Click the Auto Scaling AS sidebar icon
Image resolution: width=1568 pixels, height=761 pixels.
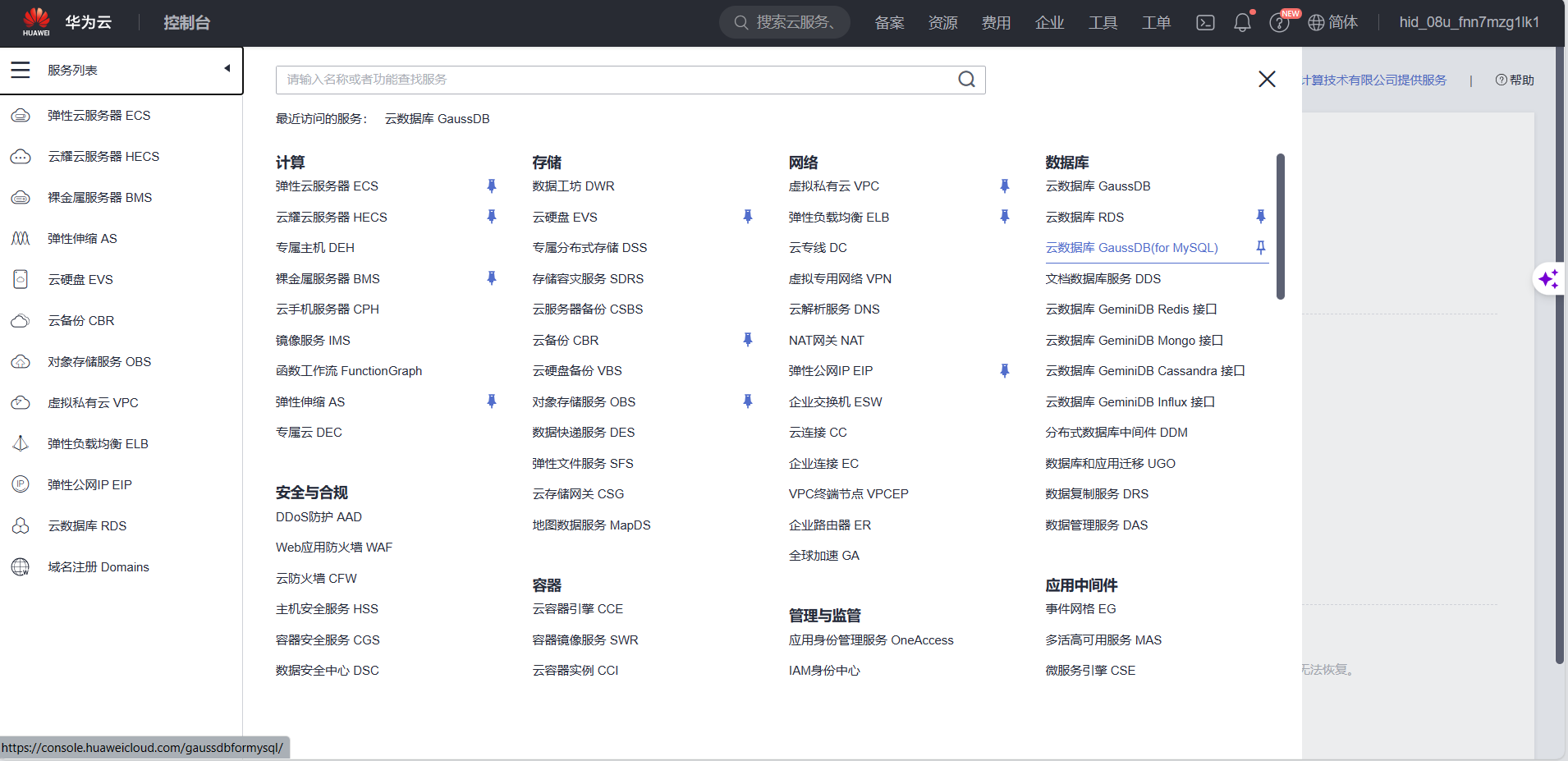click(21, 239)
